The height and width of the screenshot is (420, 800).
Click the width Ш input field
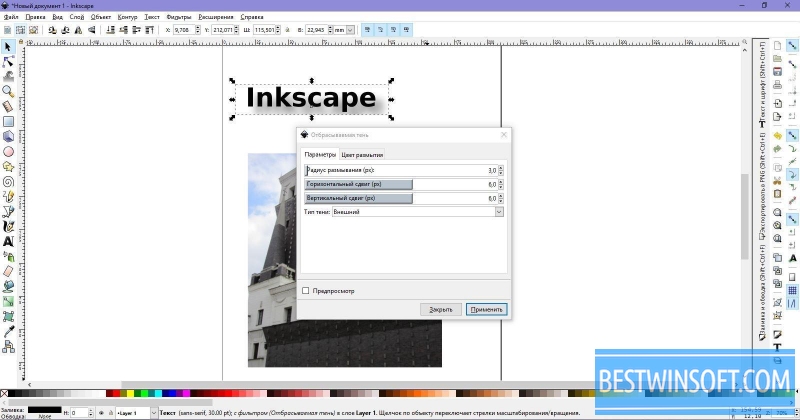[x=264, y=30]
